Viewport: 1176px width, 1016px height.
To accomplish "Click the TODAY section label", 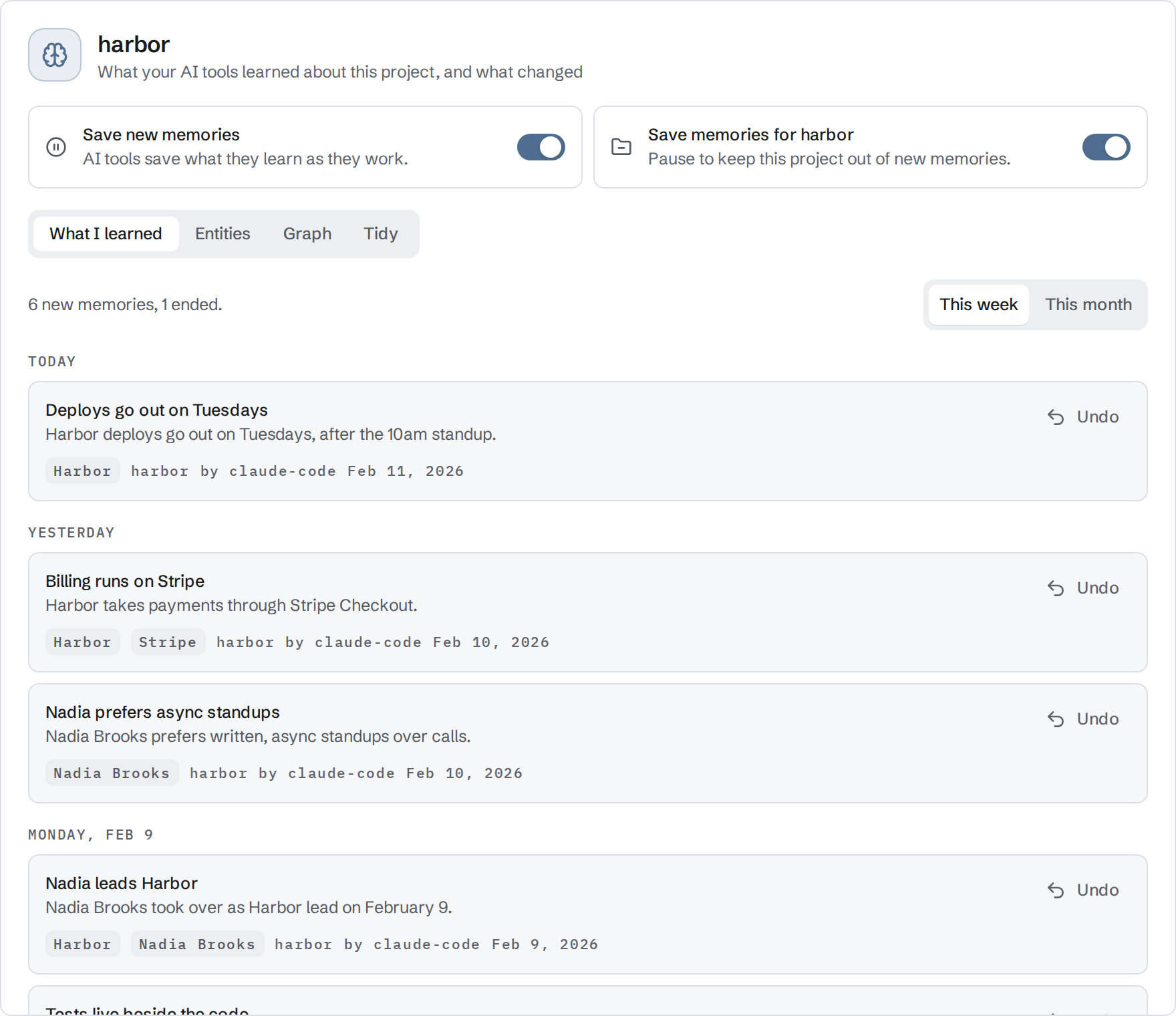I will click(52, 362).
